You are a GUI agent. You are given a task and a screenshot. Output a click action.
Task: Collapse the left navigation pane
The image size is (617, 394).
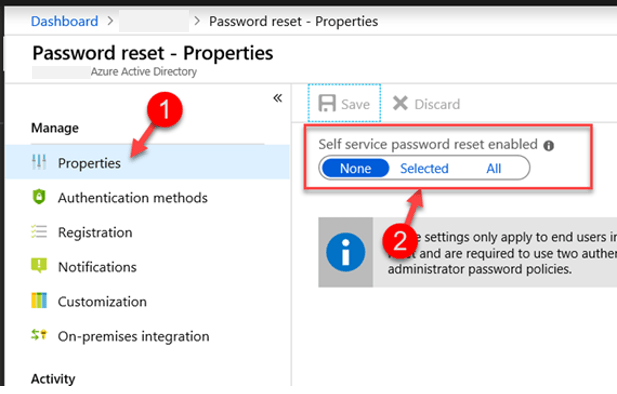[277, 98]
